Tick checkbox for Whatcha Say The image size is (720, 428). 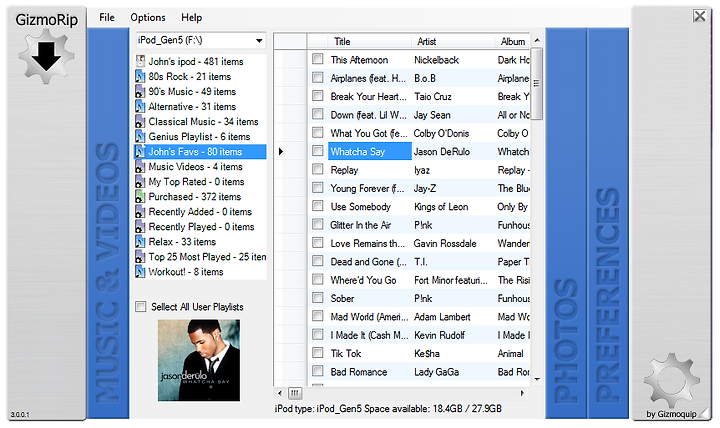[317, 151]
